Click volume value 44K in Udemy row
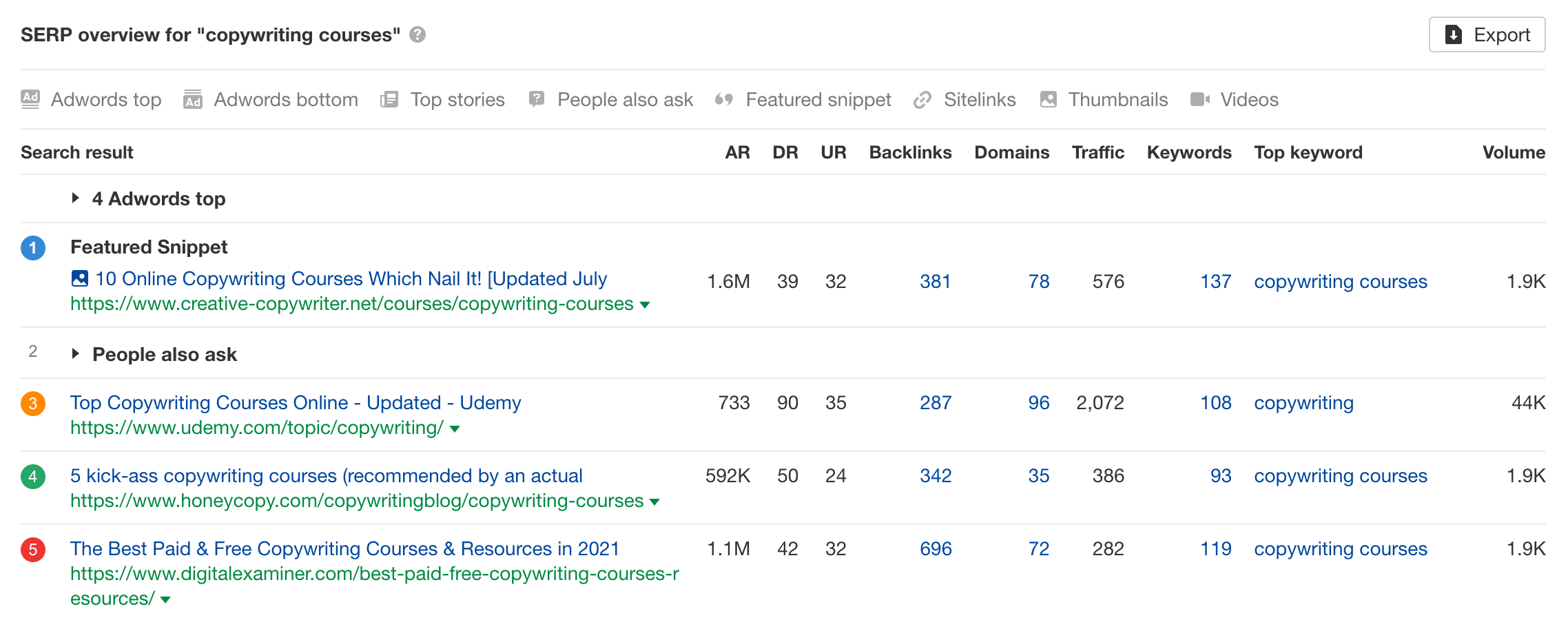 click(x=1528, y=402)
